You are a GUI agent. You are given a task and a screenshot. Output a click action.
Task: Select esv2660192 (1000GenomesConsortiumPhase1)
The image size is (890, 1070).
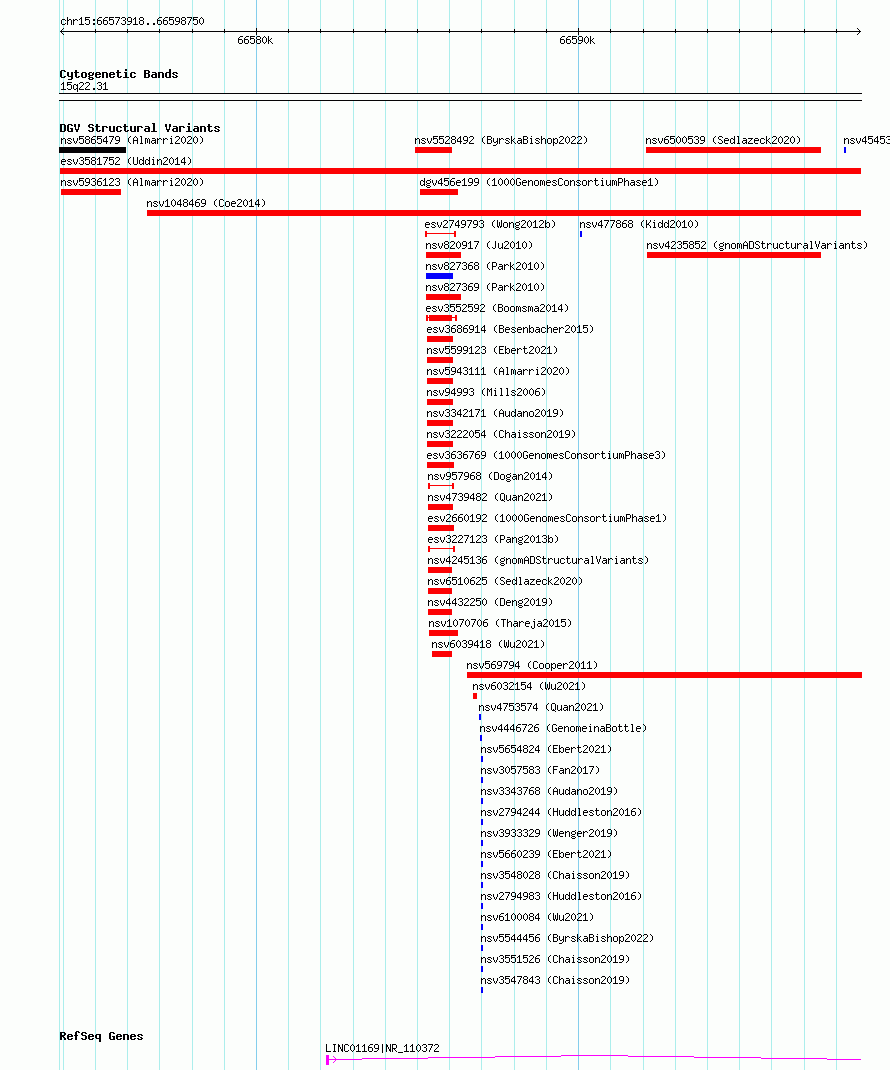(x=547, y=519)
